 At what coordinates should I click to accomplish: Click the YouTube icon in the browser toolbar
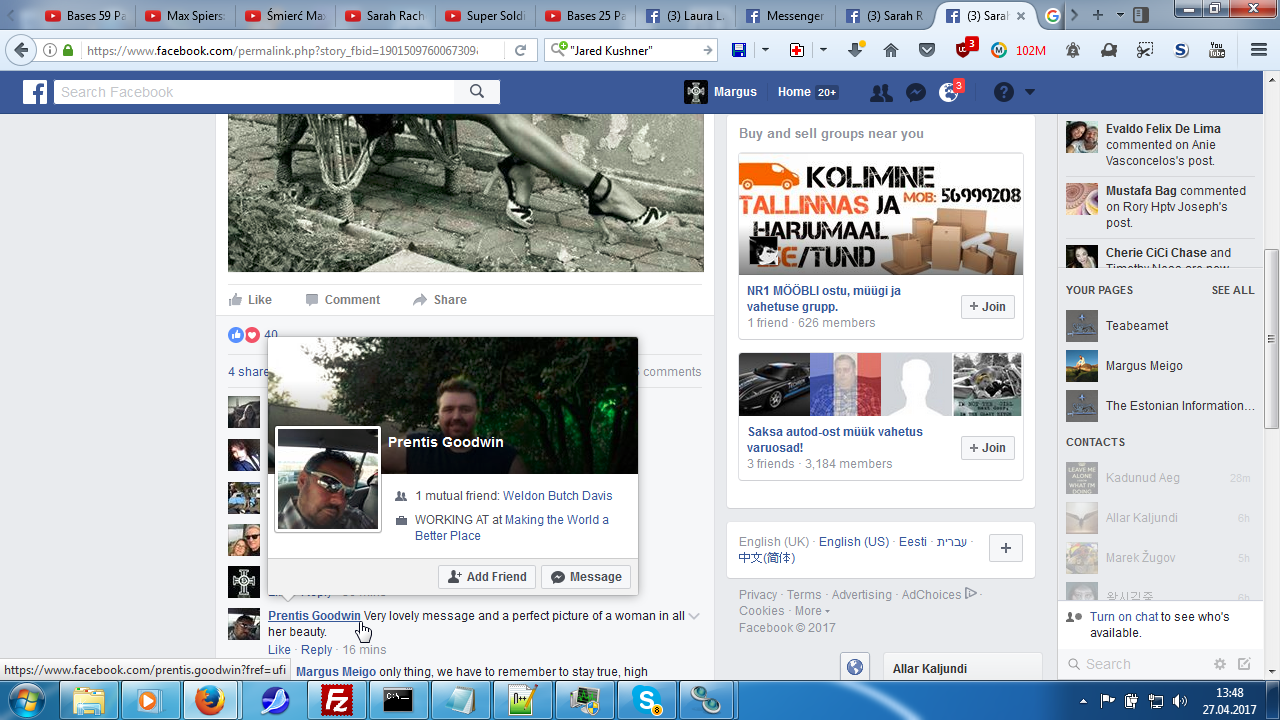(x=1217, y=50)
